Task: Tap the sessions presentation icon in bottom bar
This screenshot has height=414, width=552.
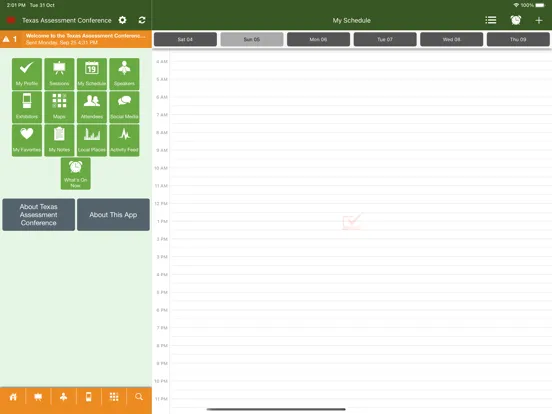Action: [38, 397]
